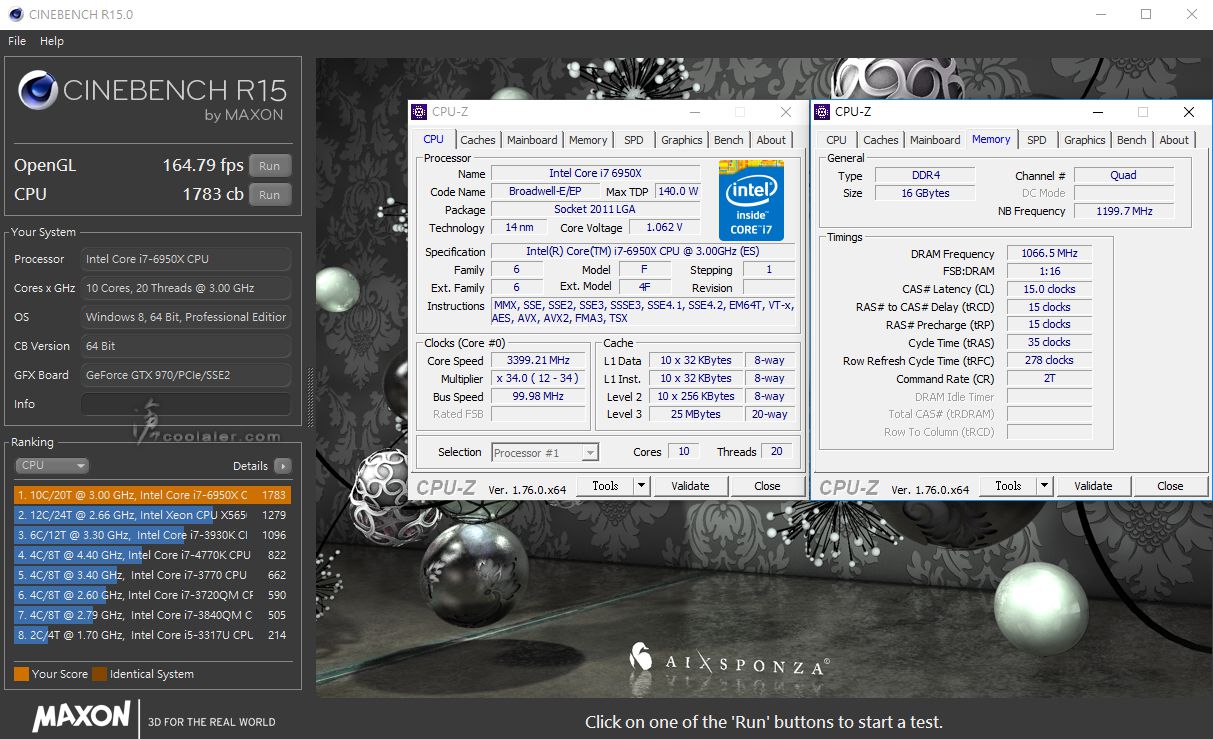Screen dimensions: 1213x739
Task: Click Validate in the Processor CPU-Z window
Action: click(x=690, y=486)
